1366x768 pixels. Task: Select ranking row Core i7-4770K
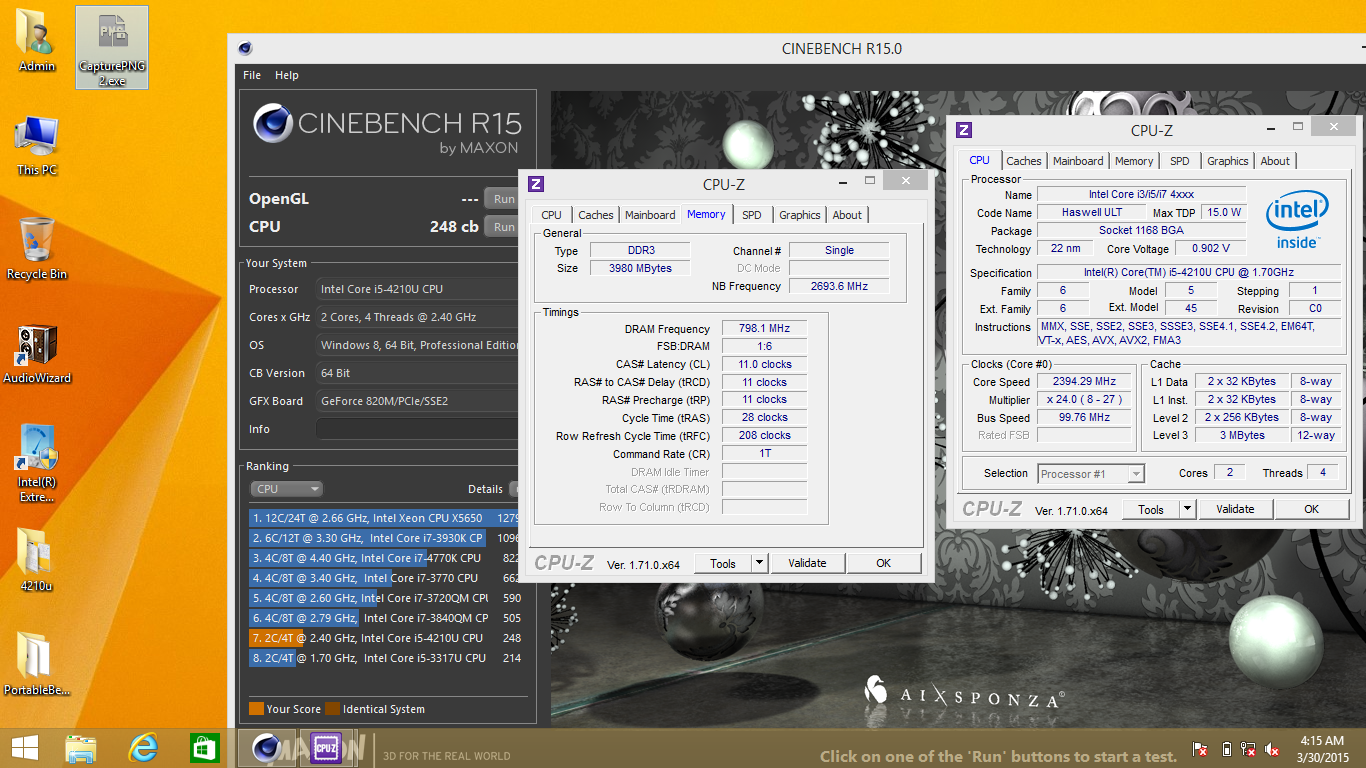[x=385, y=558]
